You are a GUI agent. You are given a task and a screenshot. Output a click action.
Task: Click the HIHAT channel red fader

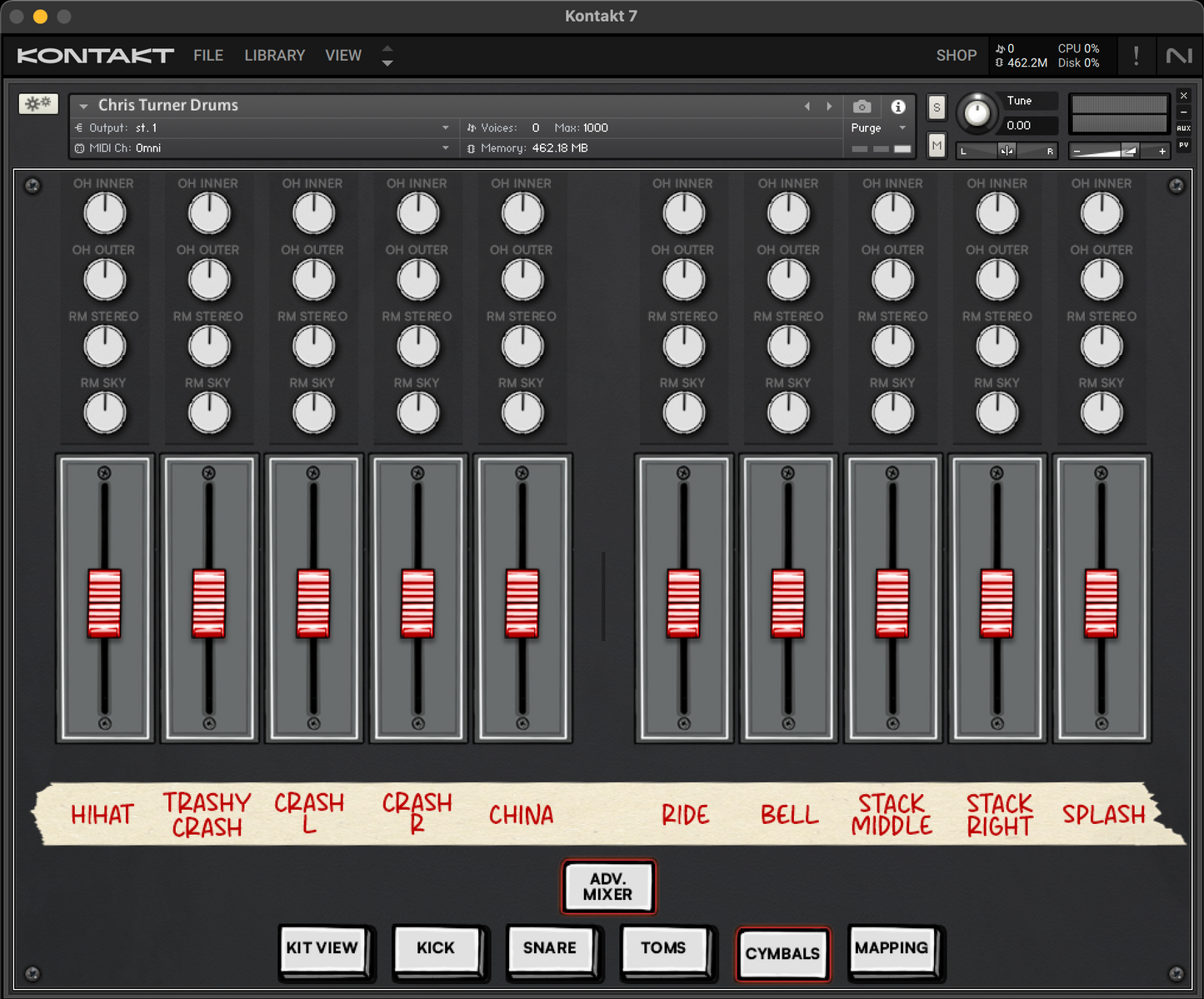tap(105, 603)
